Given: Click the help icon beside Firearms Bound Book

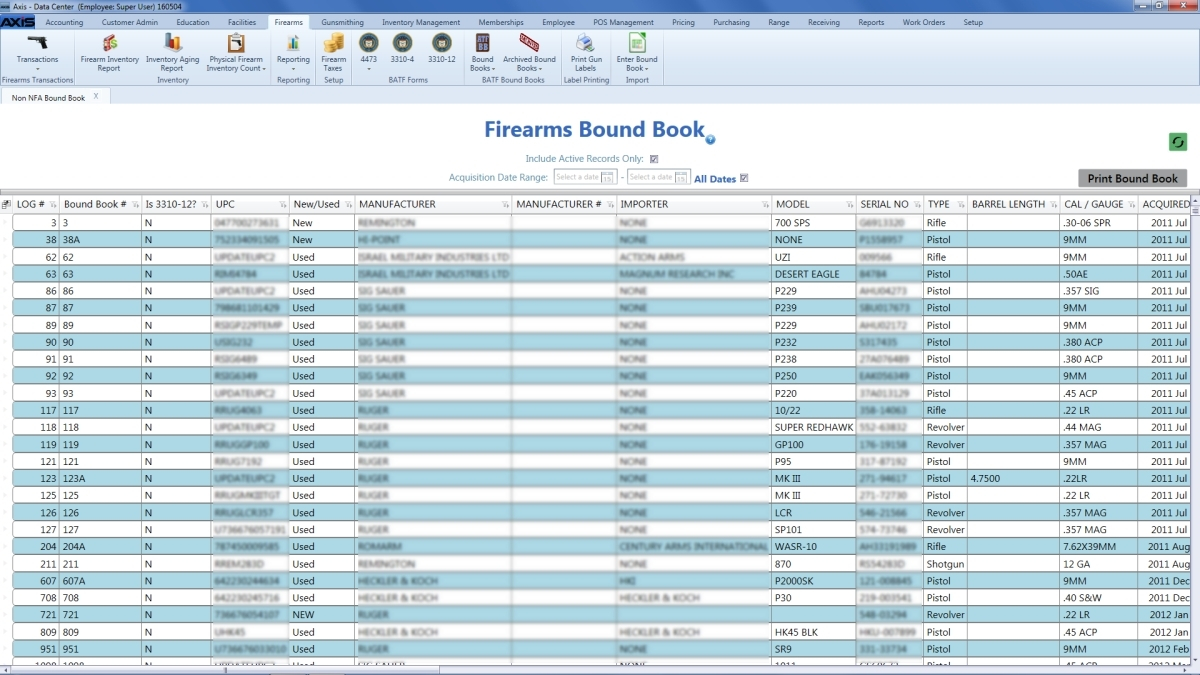Looking at the screenshot, I should click(710, 140).
